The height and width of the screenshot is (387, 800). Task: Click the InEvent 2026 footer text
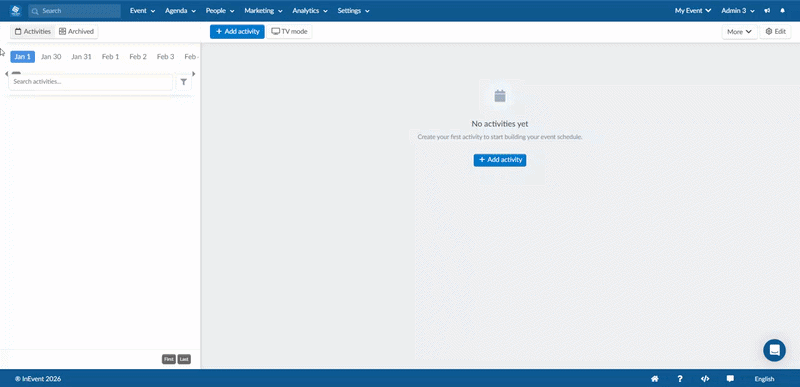point(38,379)
